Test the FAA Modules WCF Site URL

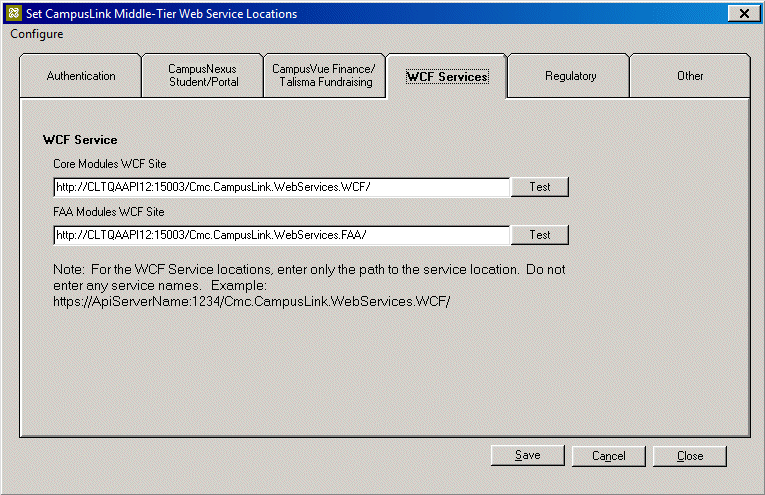540,235
